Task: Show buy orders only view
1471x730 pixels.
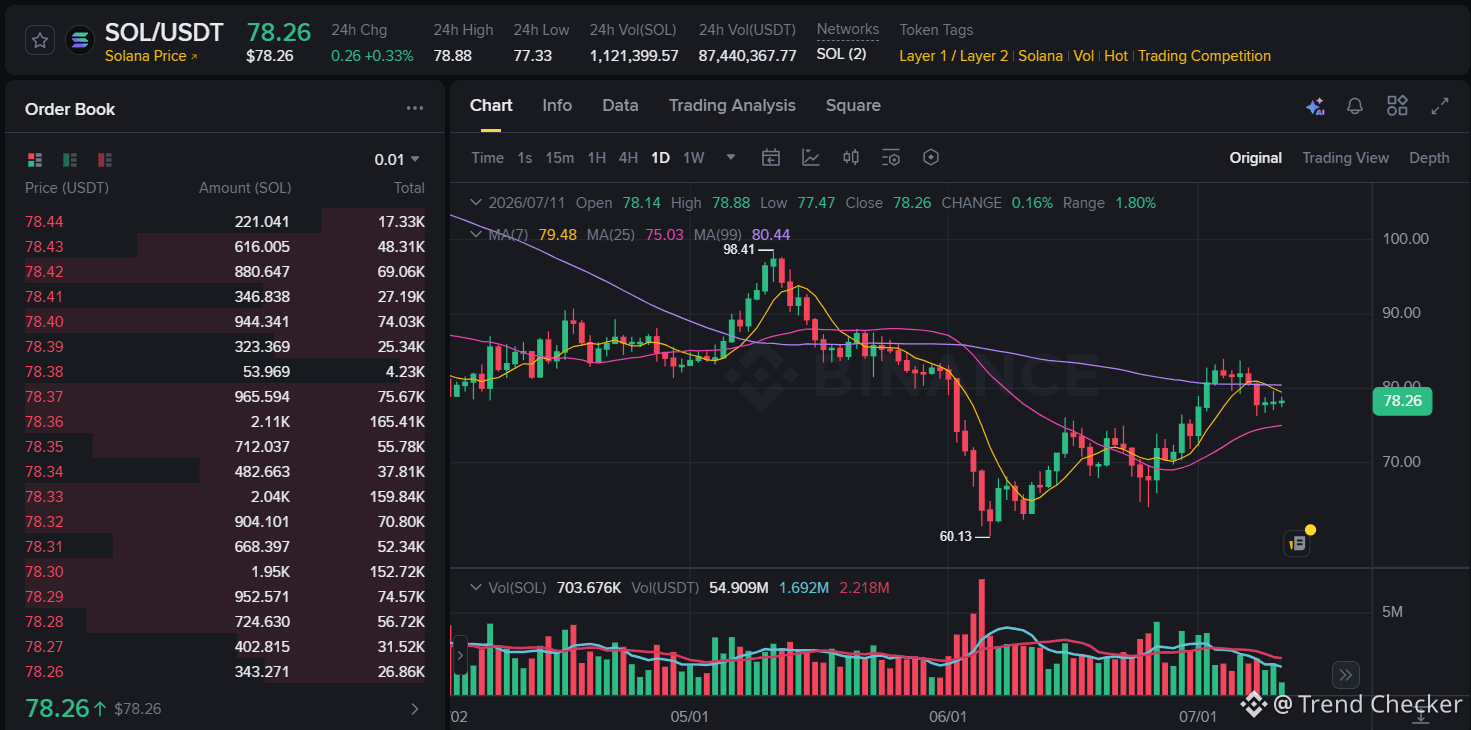Action: [70, 160]
